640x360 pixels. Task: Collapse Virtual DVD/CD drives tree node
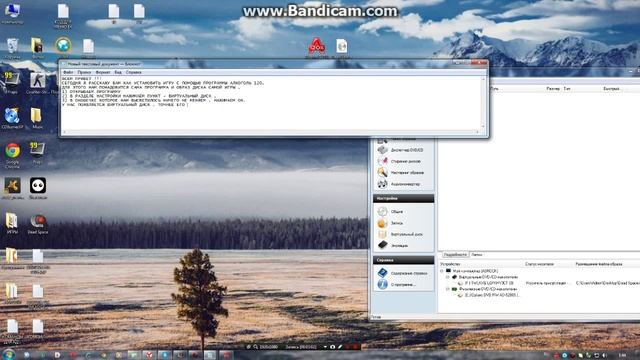pos(448,277)
